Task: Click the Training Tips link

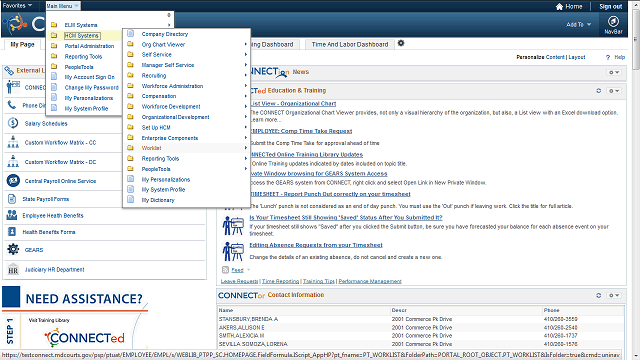Action: [318, 281]
